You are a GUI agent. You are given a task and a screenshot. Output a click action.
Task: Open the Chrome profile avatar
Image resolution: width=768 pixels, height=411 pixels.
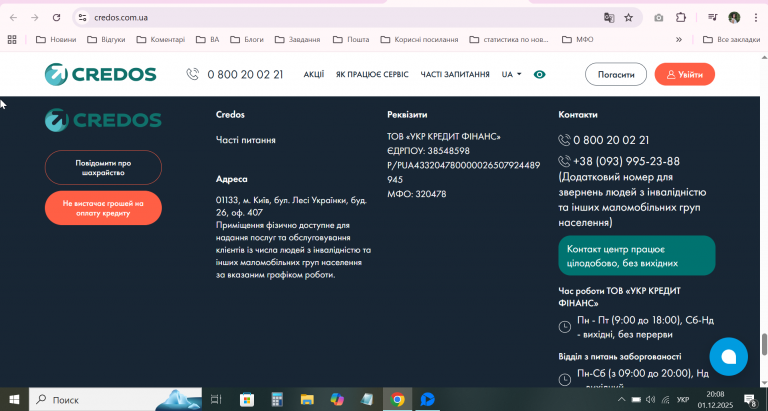(734, 18)
